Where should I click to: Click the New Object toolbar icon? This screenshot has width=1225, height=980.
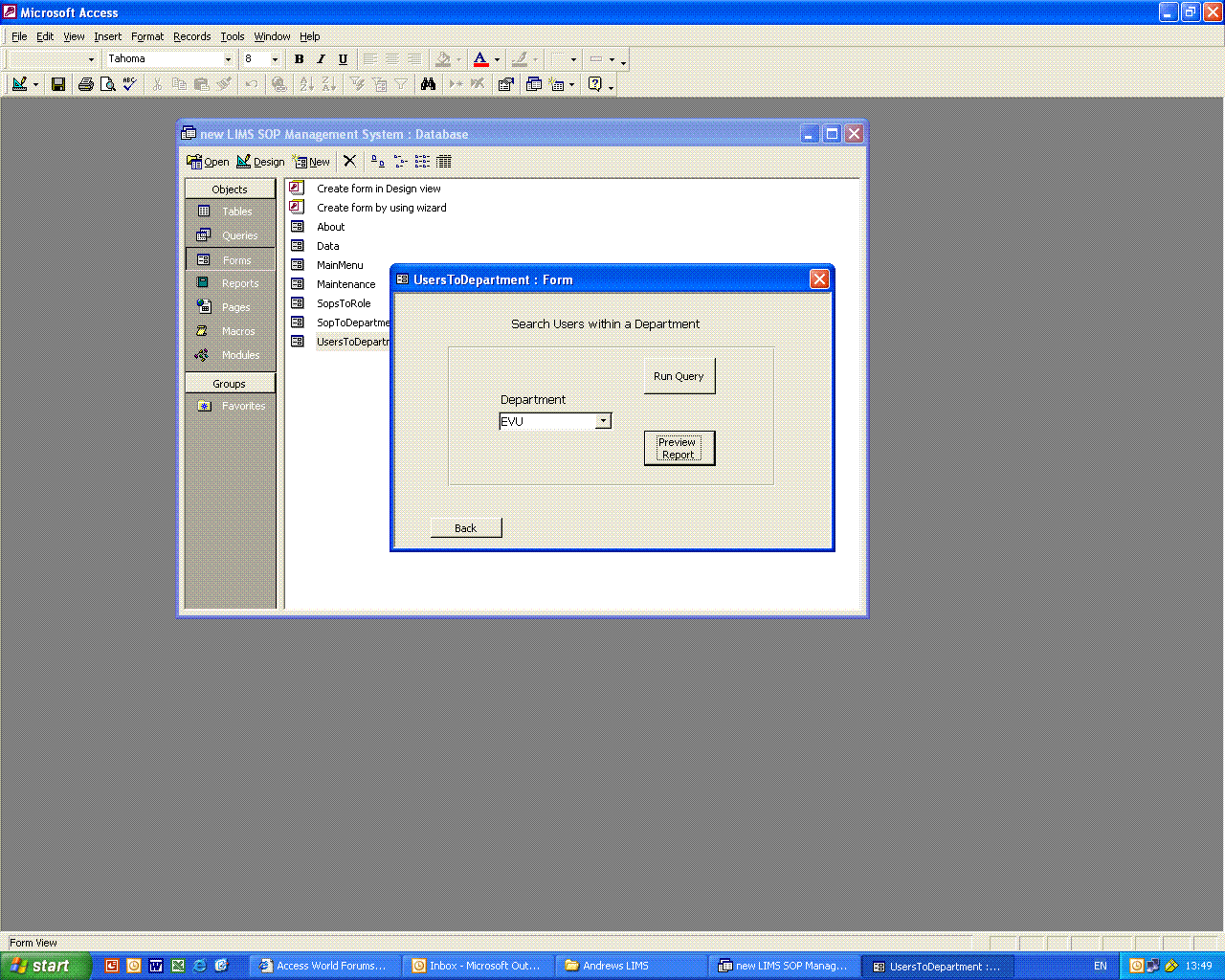click(557, 84)
